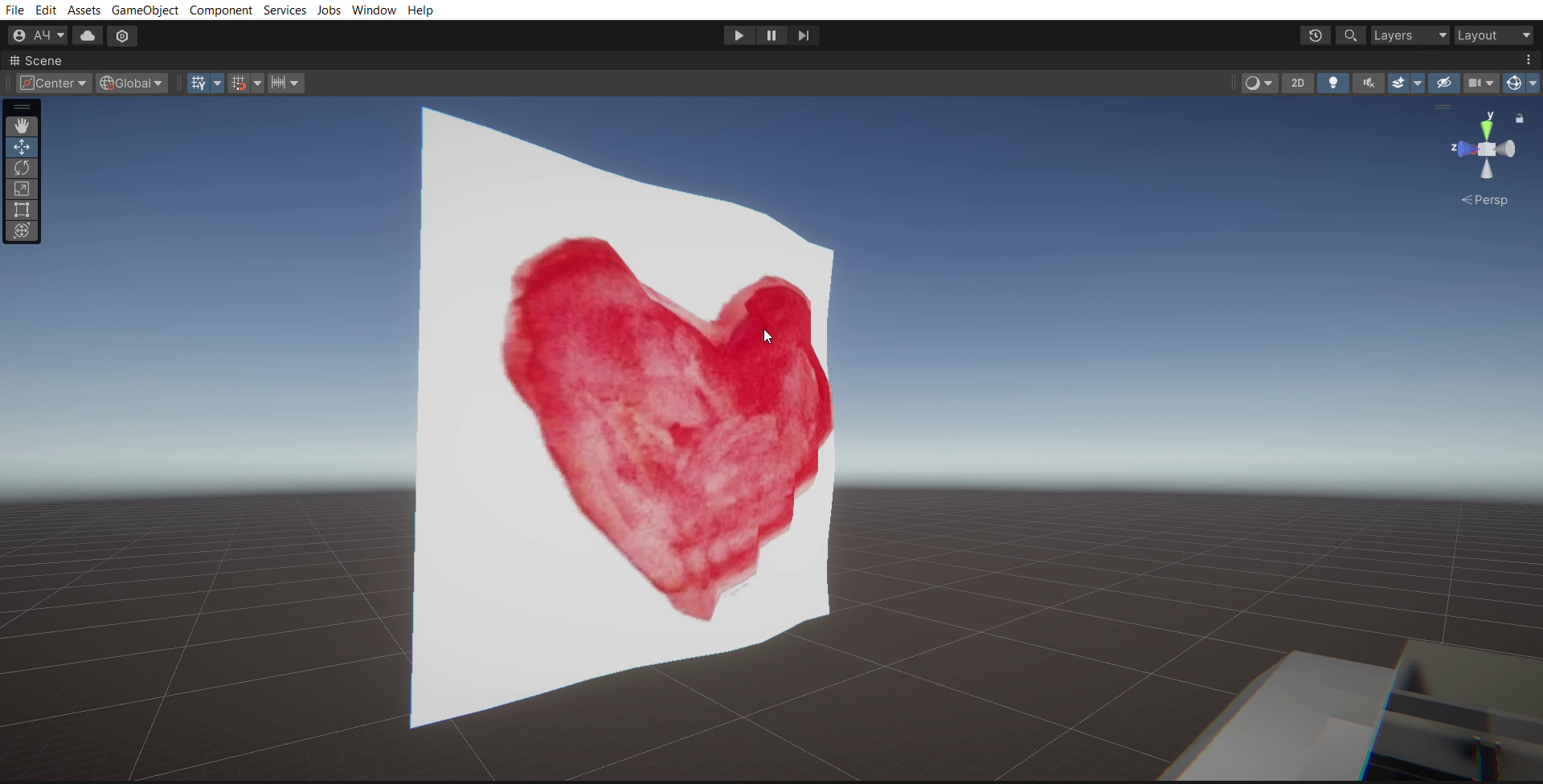The height and width of the screenshot is (784, 1543).
Task: Click the Unity Cloud icon
Action: coord(88,35)
